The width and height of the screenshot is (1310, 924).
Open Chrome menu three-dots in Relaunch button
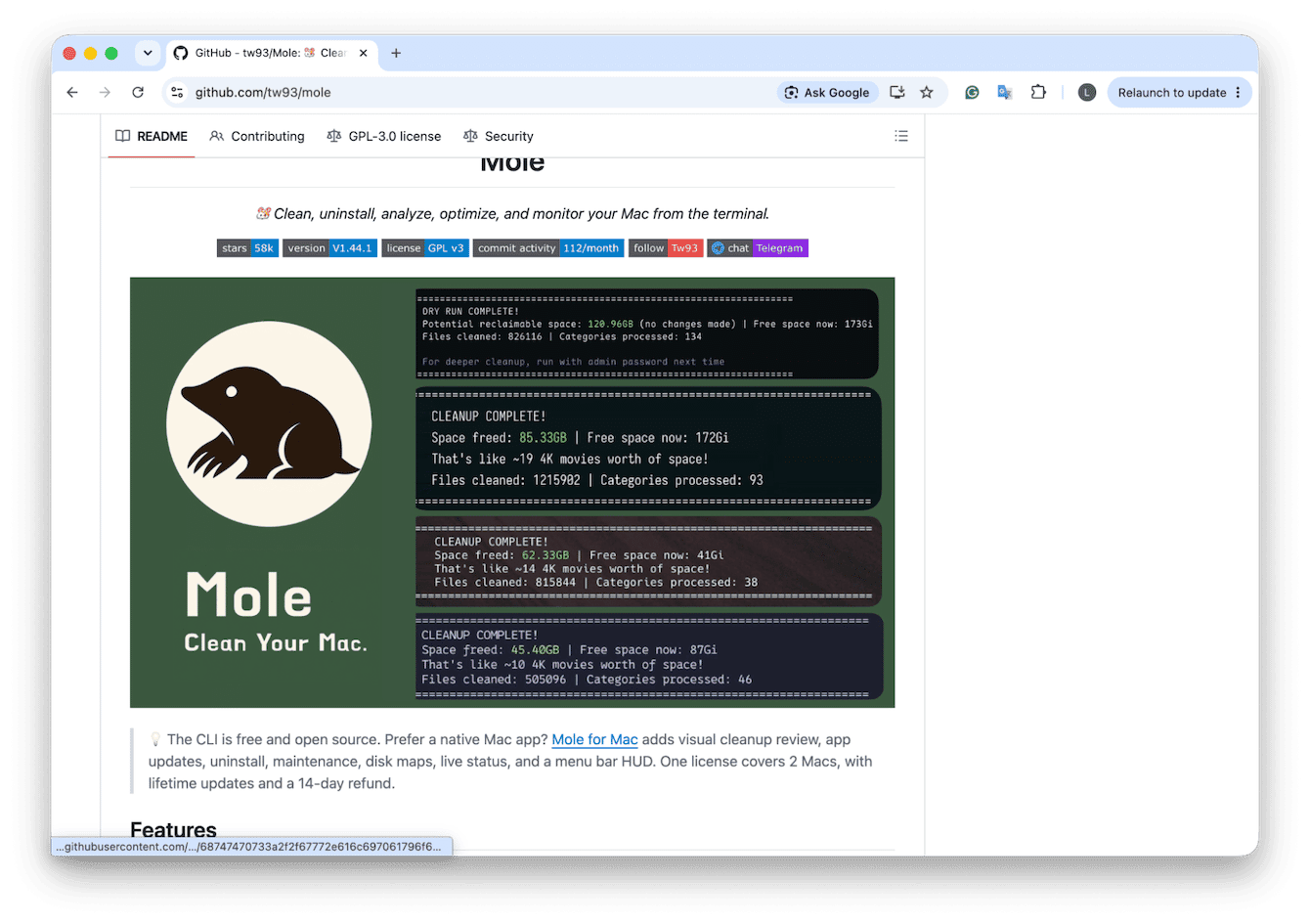(x=1238, y=92)
